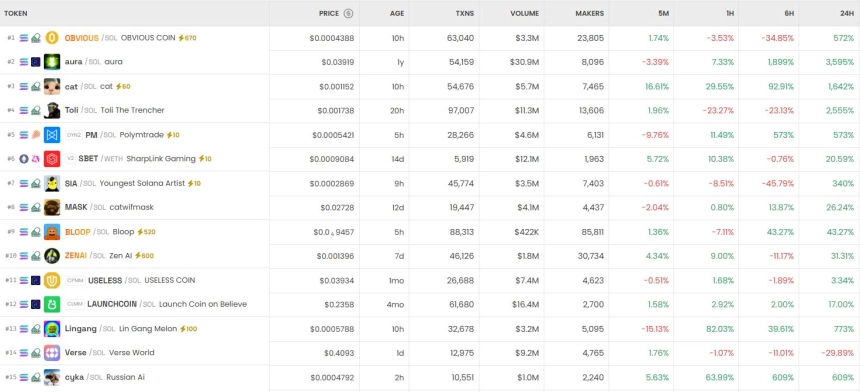Open the cyka Russian Ai row
The height and width of the screenshot is (392, 860).
point(430,377)
